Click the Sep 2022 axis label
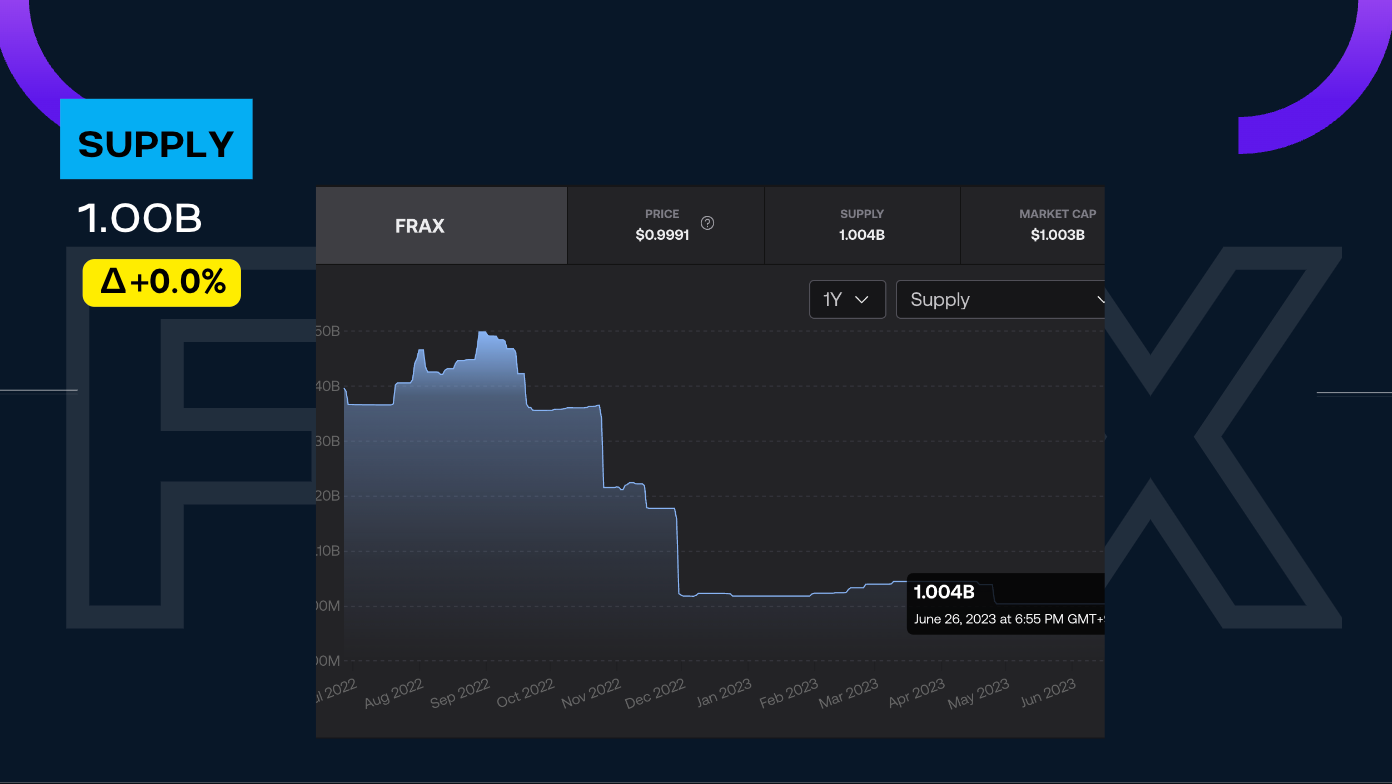Screen dimensions: 1392x784 click(459, 693)
